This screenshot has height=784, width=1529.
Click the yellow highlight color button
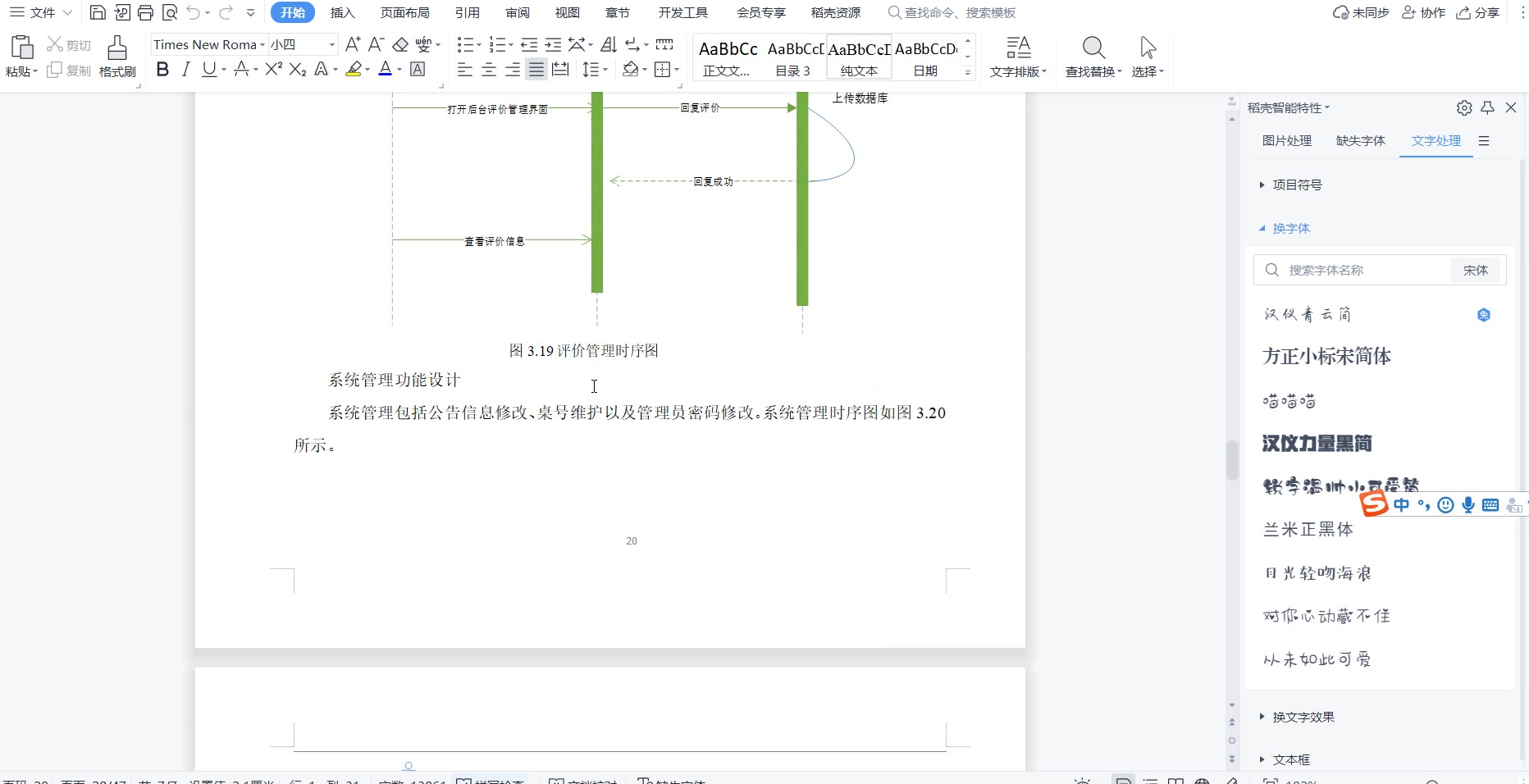[x=354, y=70]
